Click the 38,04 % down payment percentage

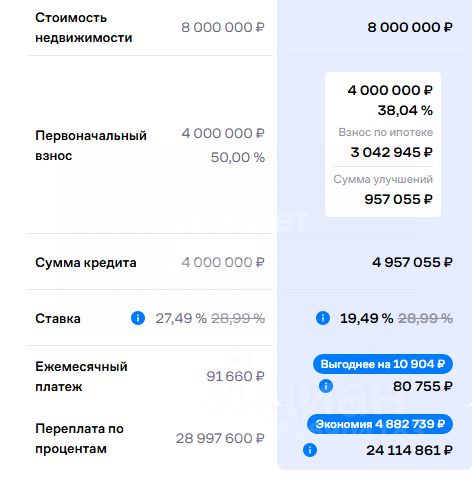[405, 110]
